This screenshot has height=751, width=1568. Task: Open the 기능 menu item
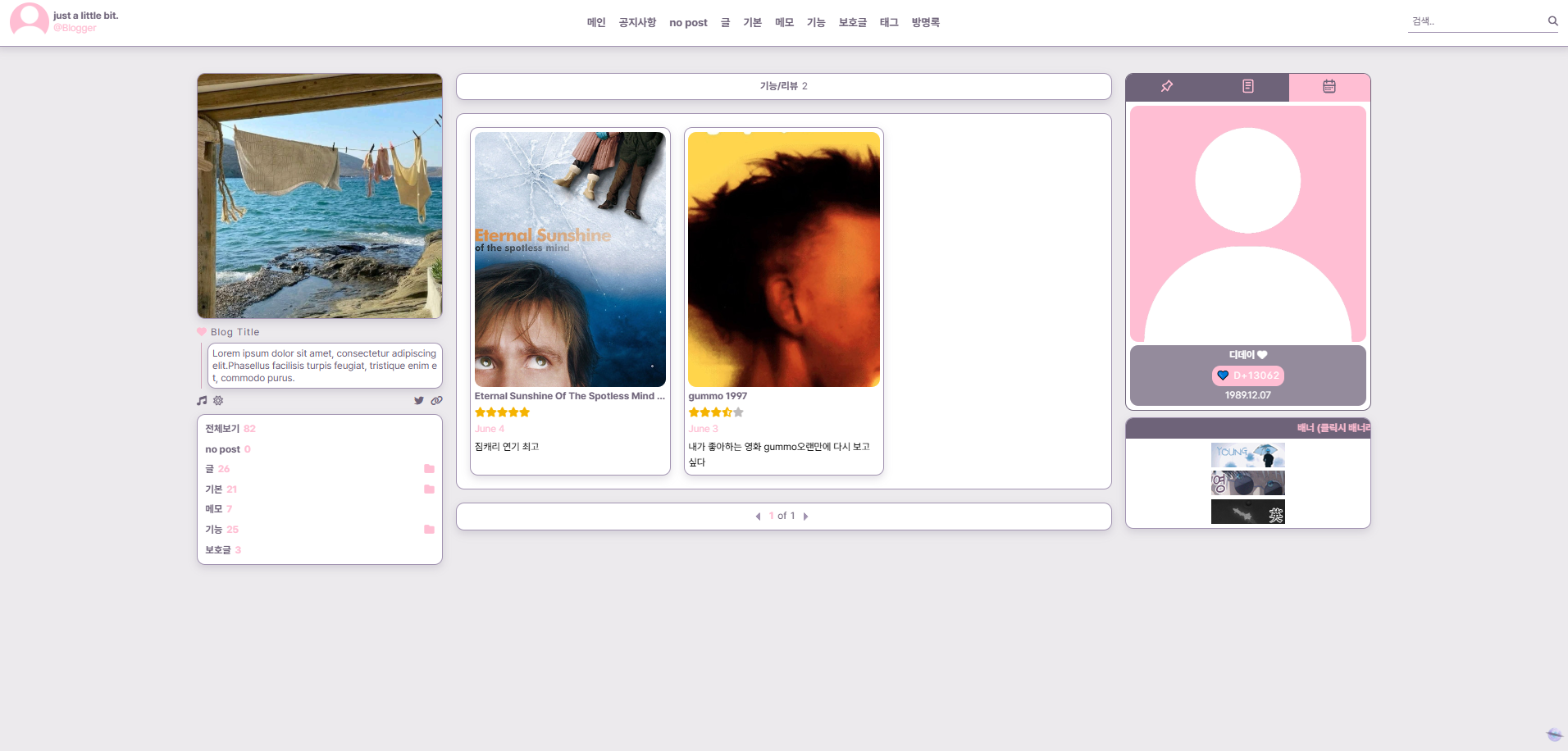tap(816, 23)
